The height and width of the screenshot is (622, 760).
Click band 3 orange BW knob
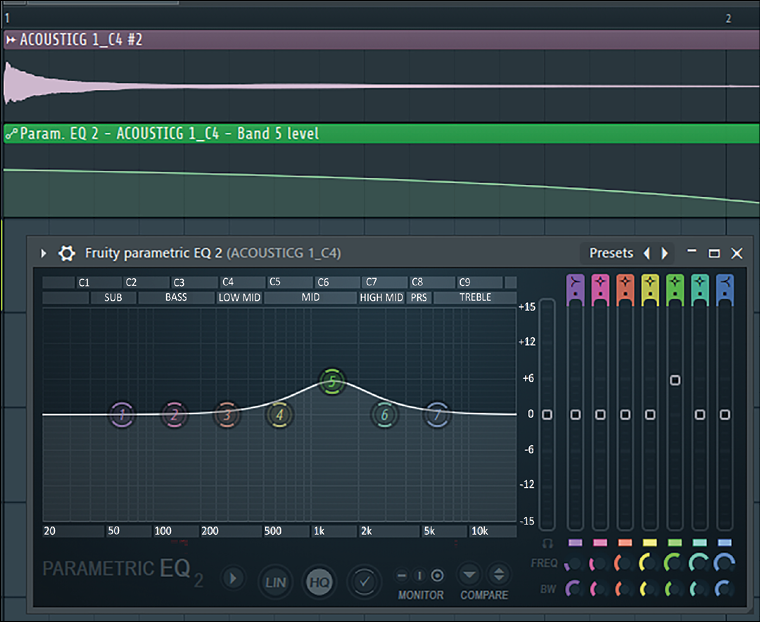(x=624, y=589)
